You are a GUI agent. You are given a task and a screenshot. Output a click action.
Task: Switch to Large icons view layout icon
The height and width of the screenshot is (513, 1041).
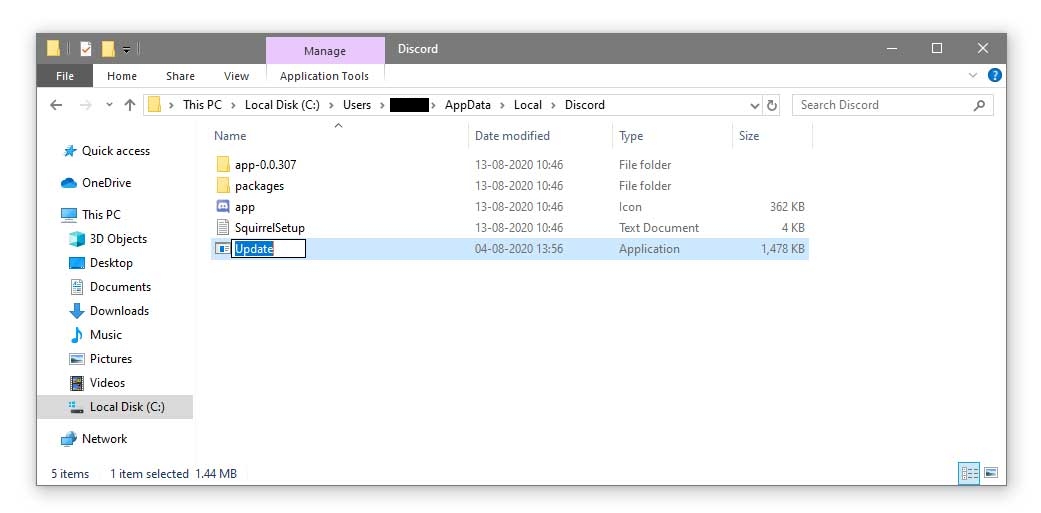pos(991,473)
